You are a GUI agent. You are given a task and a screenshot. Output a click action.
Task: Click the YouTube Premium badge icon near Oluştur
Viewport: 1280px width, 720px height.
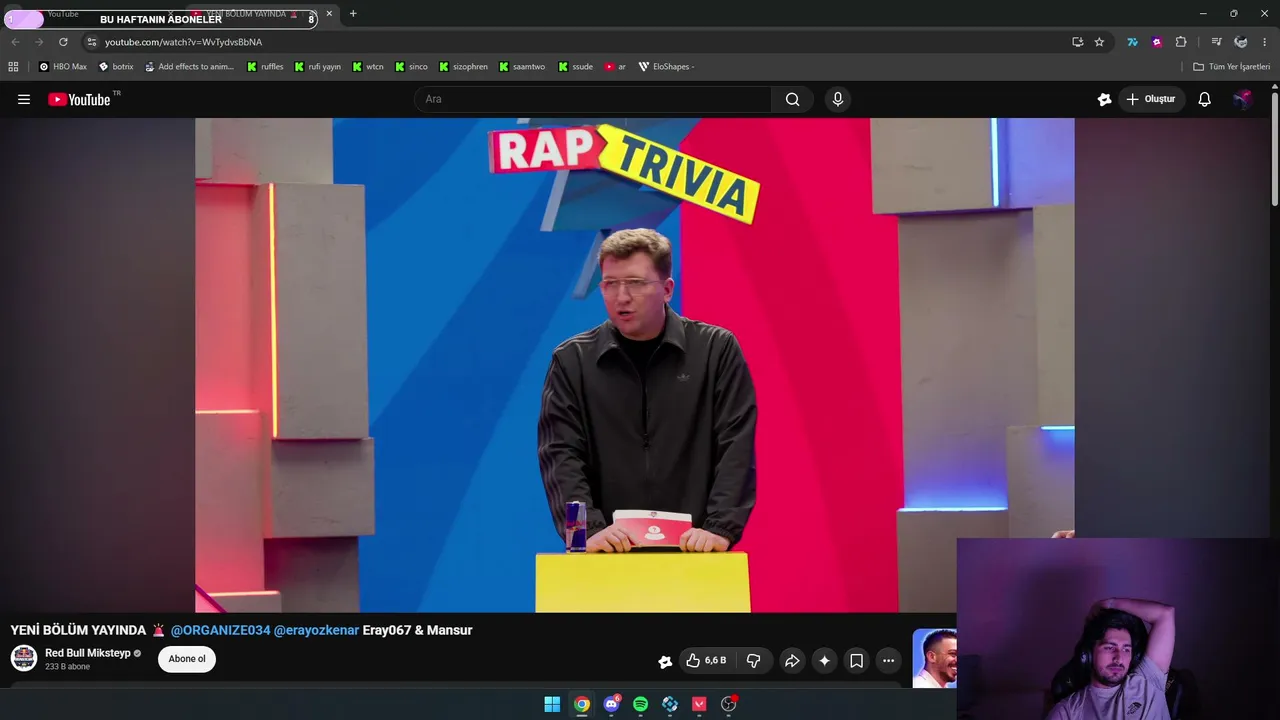tap(1104, 99)
